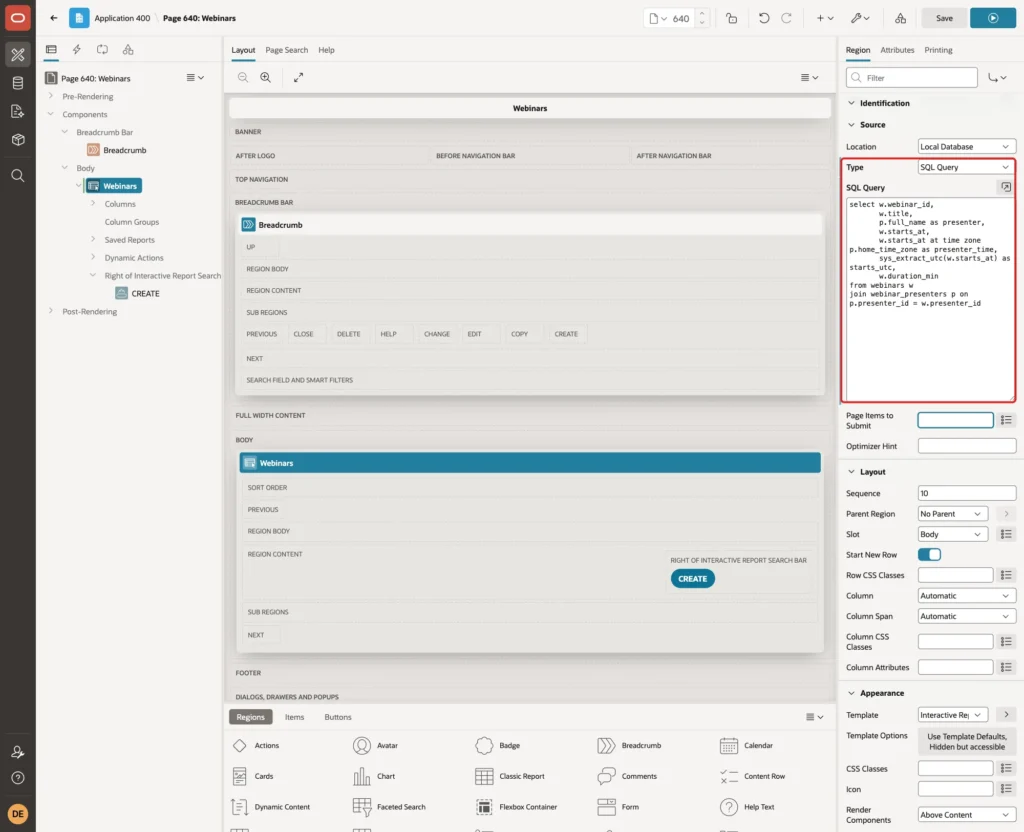Select the Calendar region in gallery
Screen dimensions: 1024x832
[746, 745]
